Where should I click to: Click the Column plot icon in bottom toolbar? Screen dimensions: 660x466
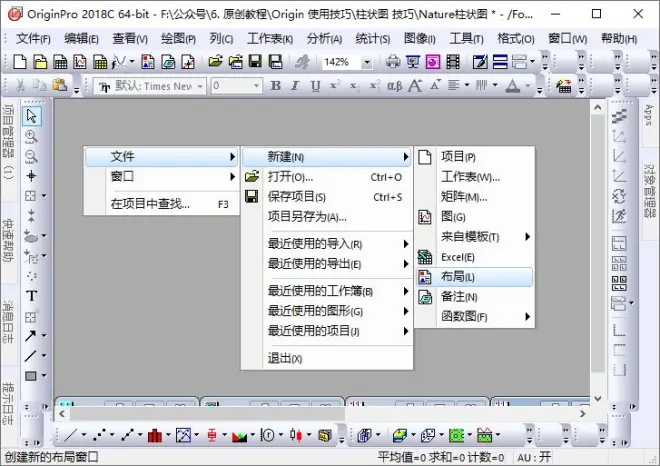click(155, 435)
